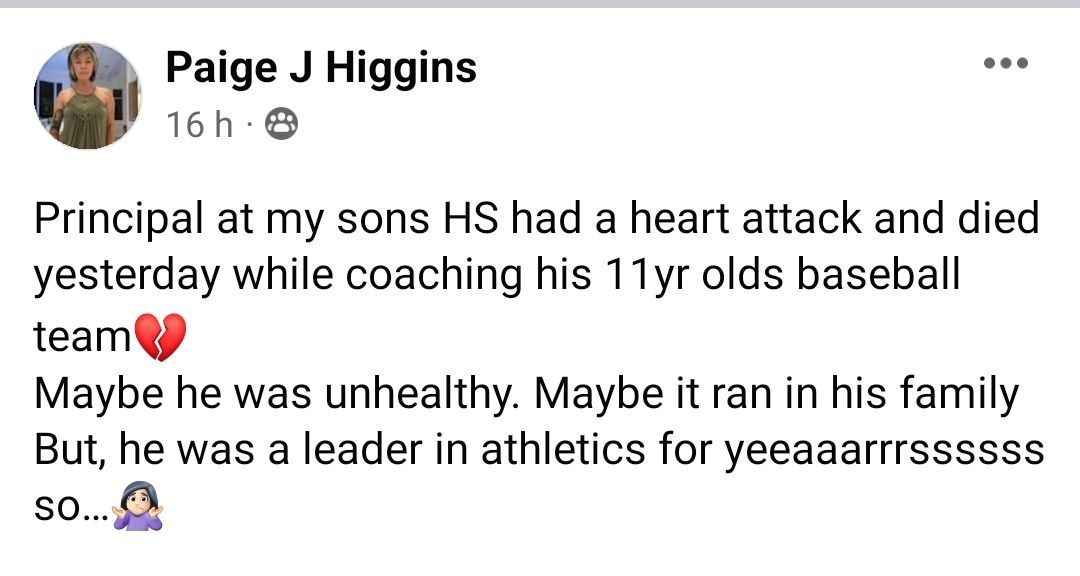Click the post audience privacy icon
The height and width of the screenshot is (576, 1080).
(x=279, y=124)
